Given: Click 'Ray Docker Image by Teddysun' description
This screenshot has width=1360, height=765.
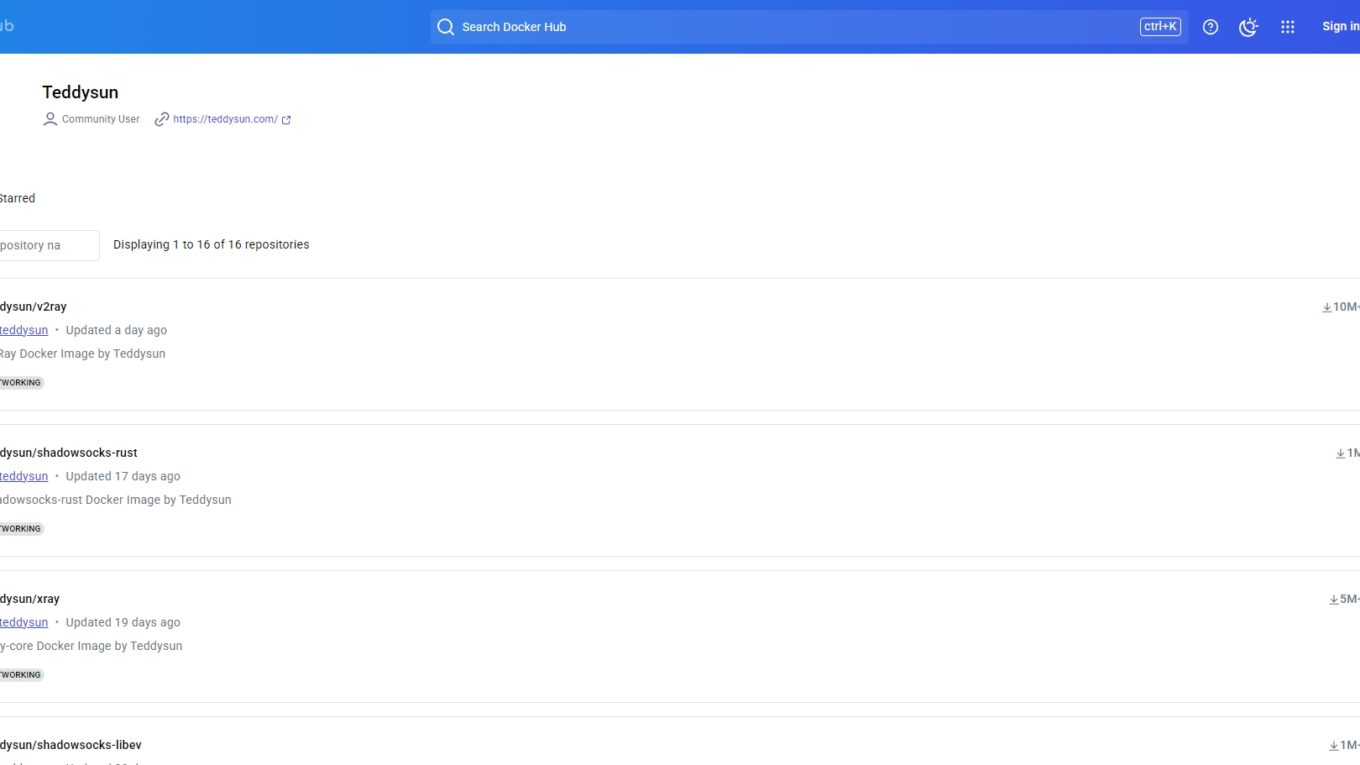Looking at the screenshot, I should tap(82, 353).
